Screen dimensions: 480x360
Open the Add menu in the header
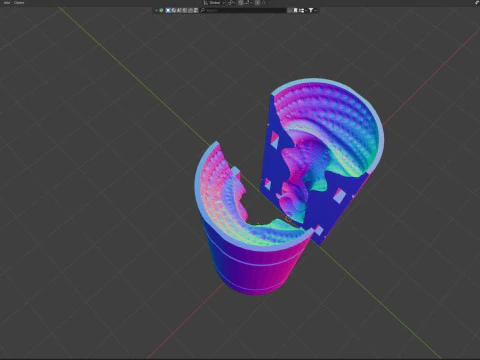point(7,3)
